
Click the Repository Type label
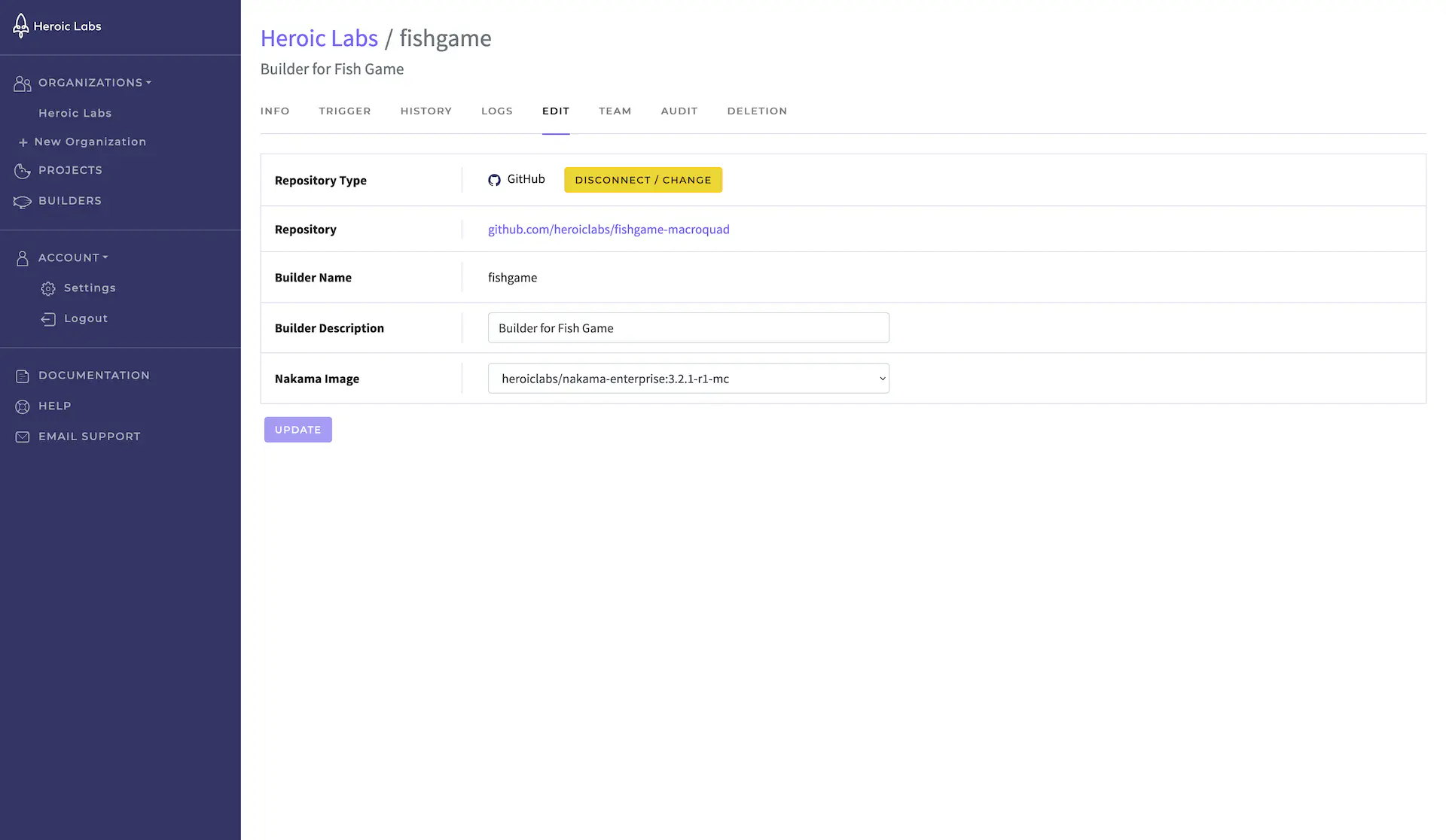click(321, 181)
